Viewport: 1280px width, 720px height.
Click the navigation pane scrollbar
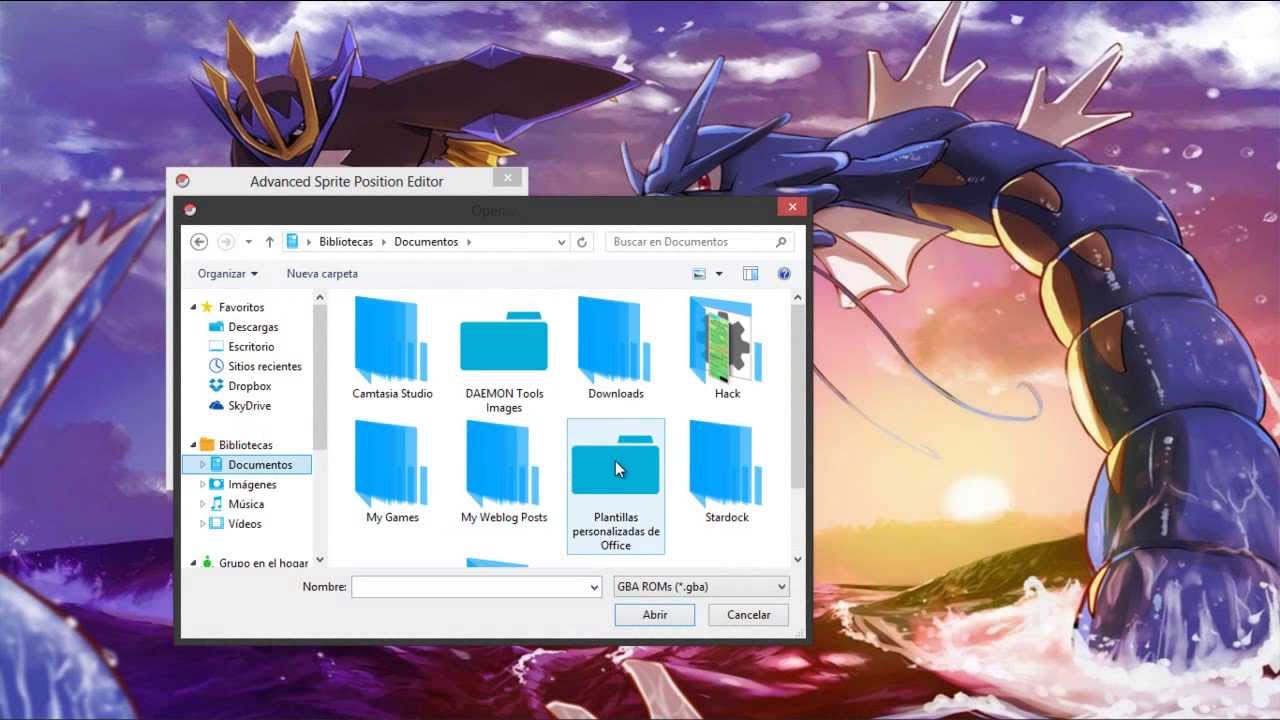320,377
